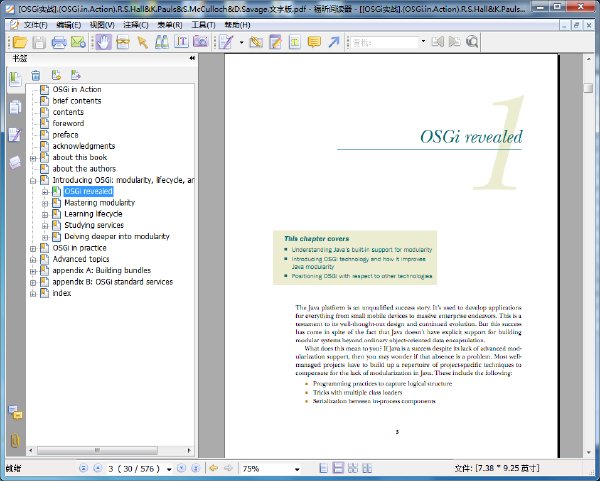The height and width of the screenshot is (481, 600).
Task: Select the Hand tool in toolbar
Action: (103, 42)
